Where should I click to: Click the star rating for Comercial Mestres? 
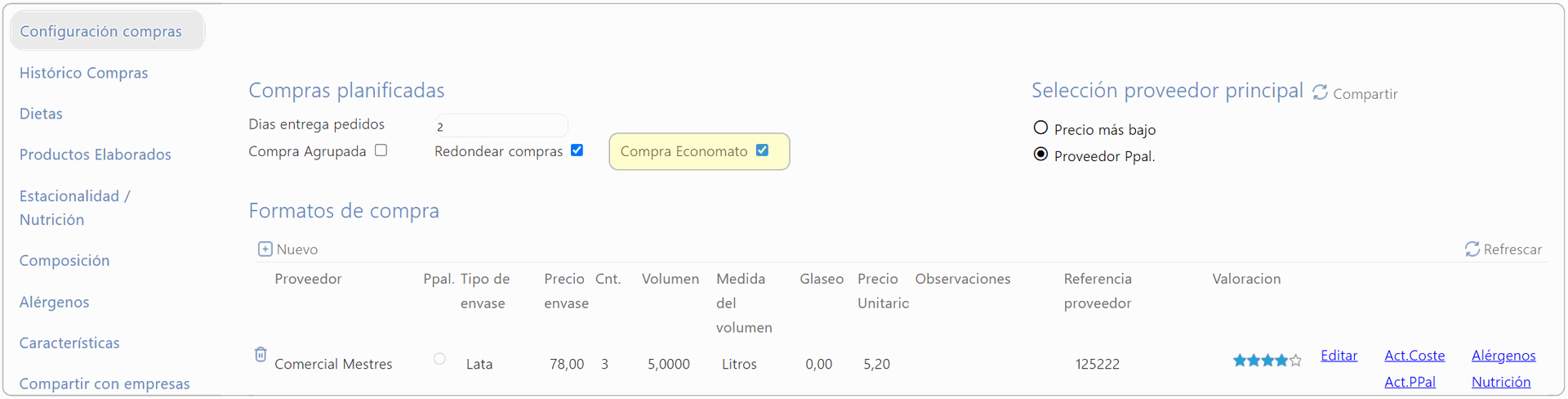tap(1267, 360)
